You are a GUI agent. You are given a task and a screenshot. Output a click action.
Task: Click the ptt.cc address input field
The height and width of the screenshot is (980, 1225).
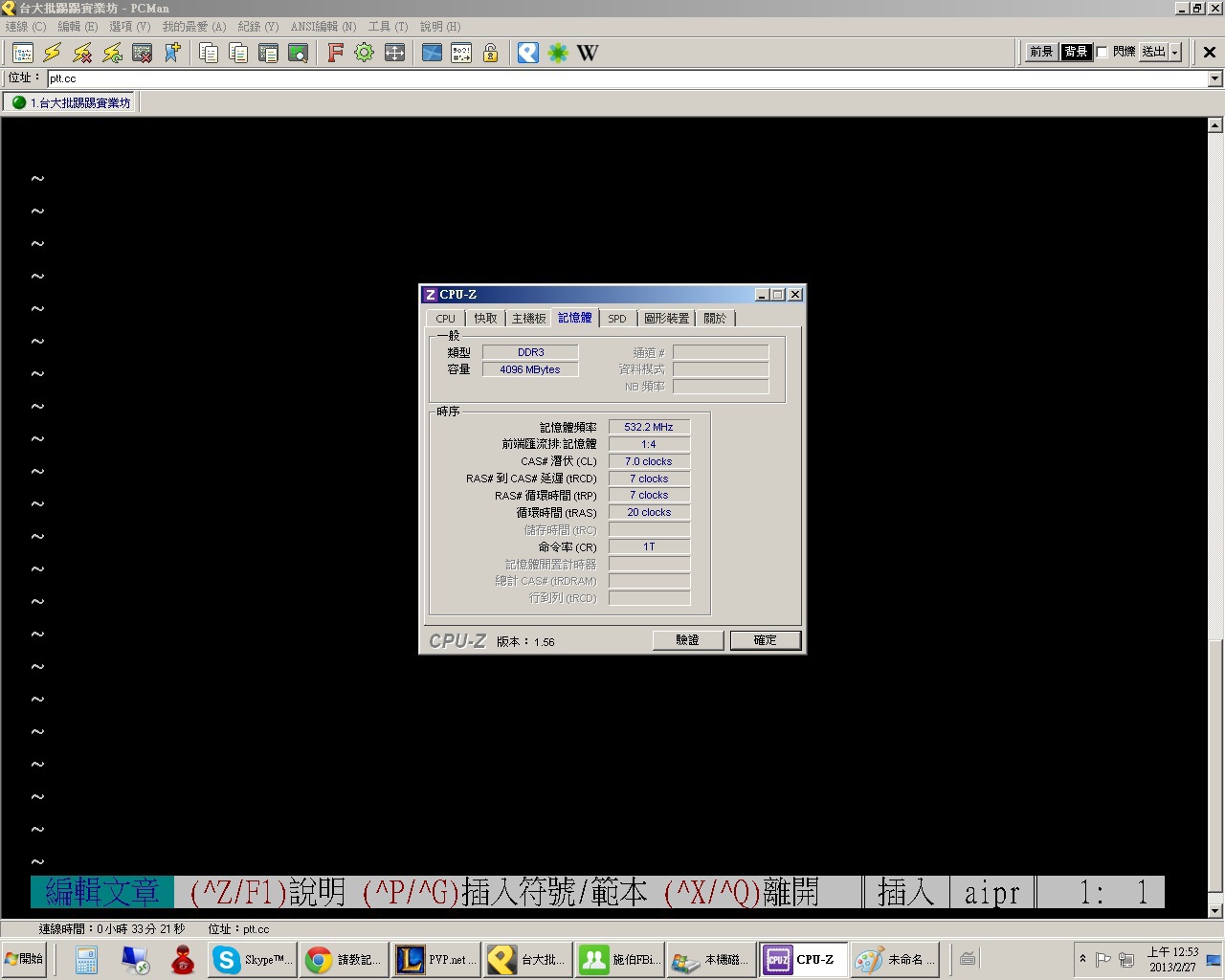pyautogui.click(x=622, y=78)
